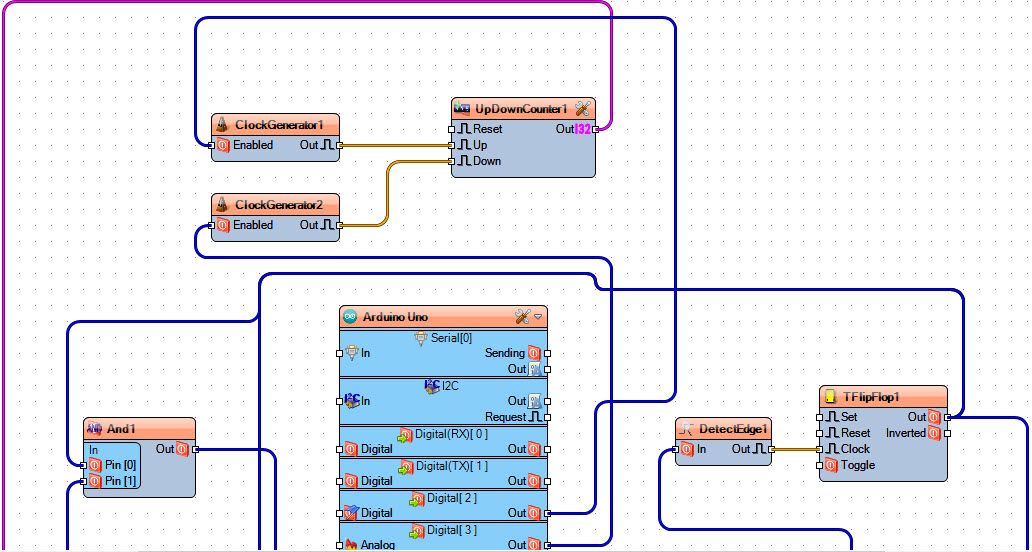Click Arduino Serial[0] Sending pin
The image size is (1032, 552).
pos(548,353)
